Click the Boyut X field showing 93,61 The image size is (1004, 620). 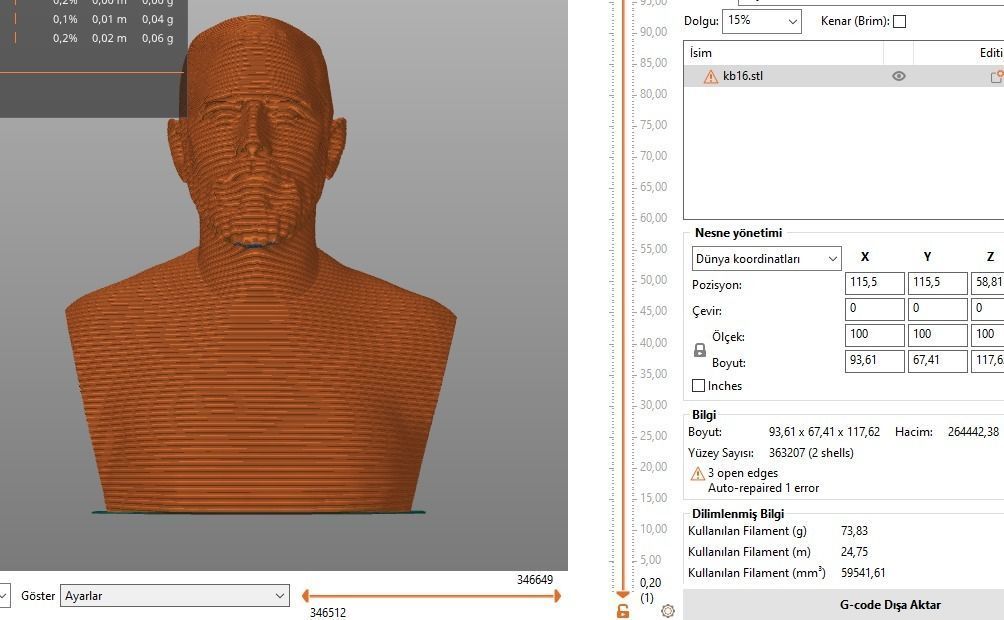click(x=875, y=361)
